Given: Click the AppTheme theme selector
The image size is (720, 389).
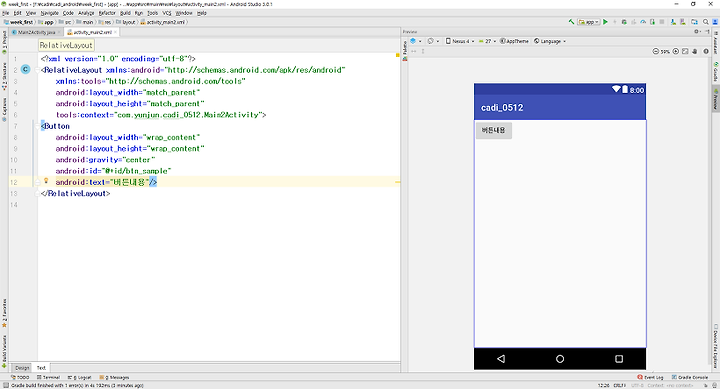Looking at the screenshot, I should pos(514,41).
